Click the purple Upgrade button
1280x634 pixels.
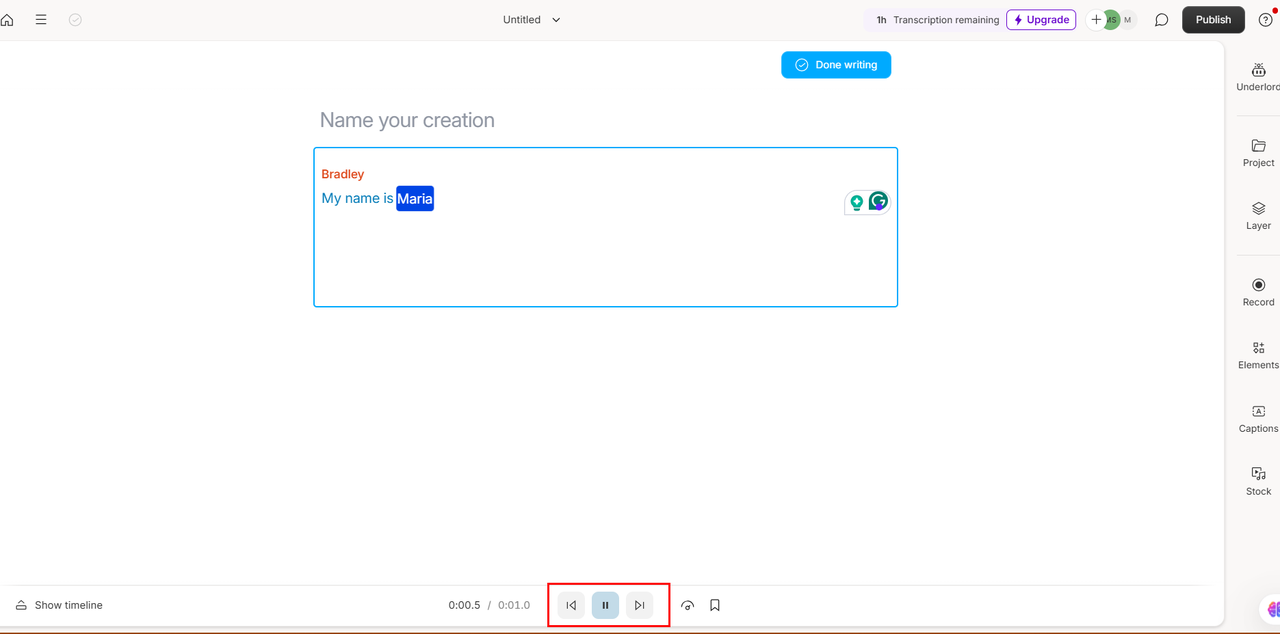pyautogui.click(x=1041, y=20)
